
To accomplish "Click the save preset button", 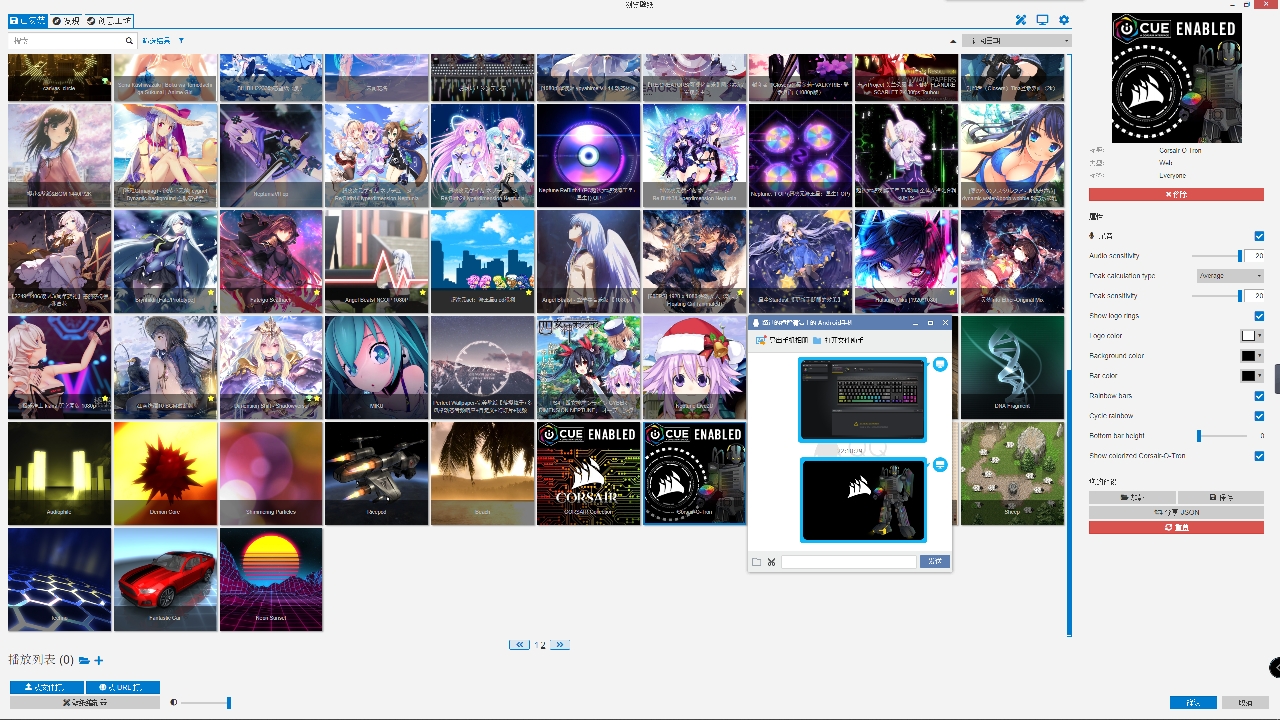I will point(1221,497).
